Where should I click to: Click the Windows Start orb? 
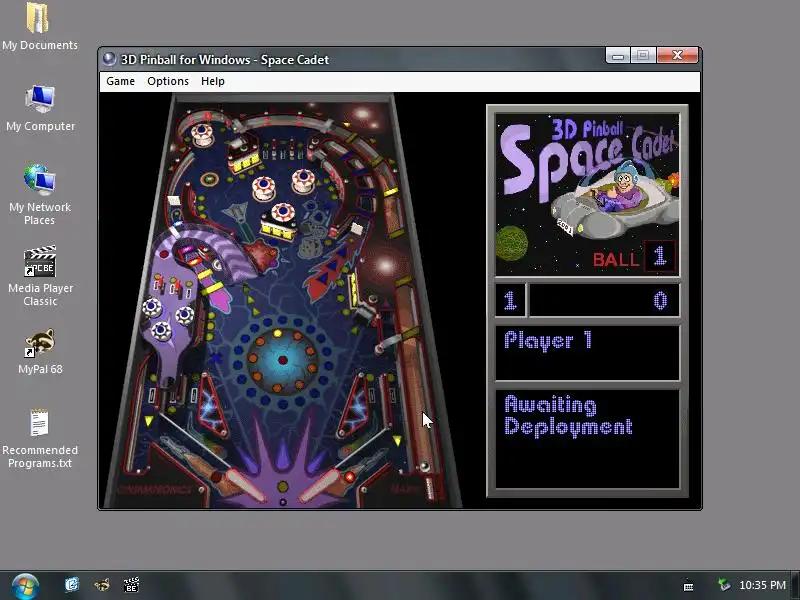tap(25, 586)
